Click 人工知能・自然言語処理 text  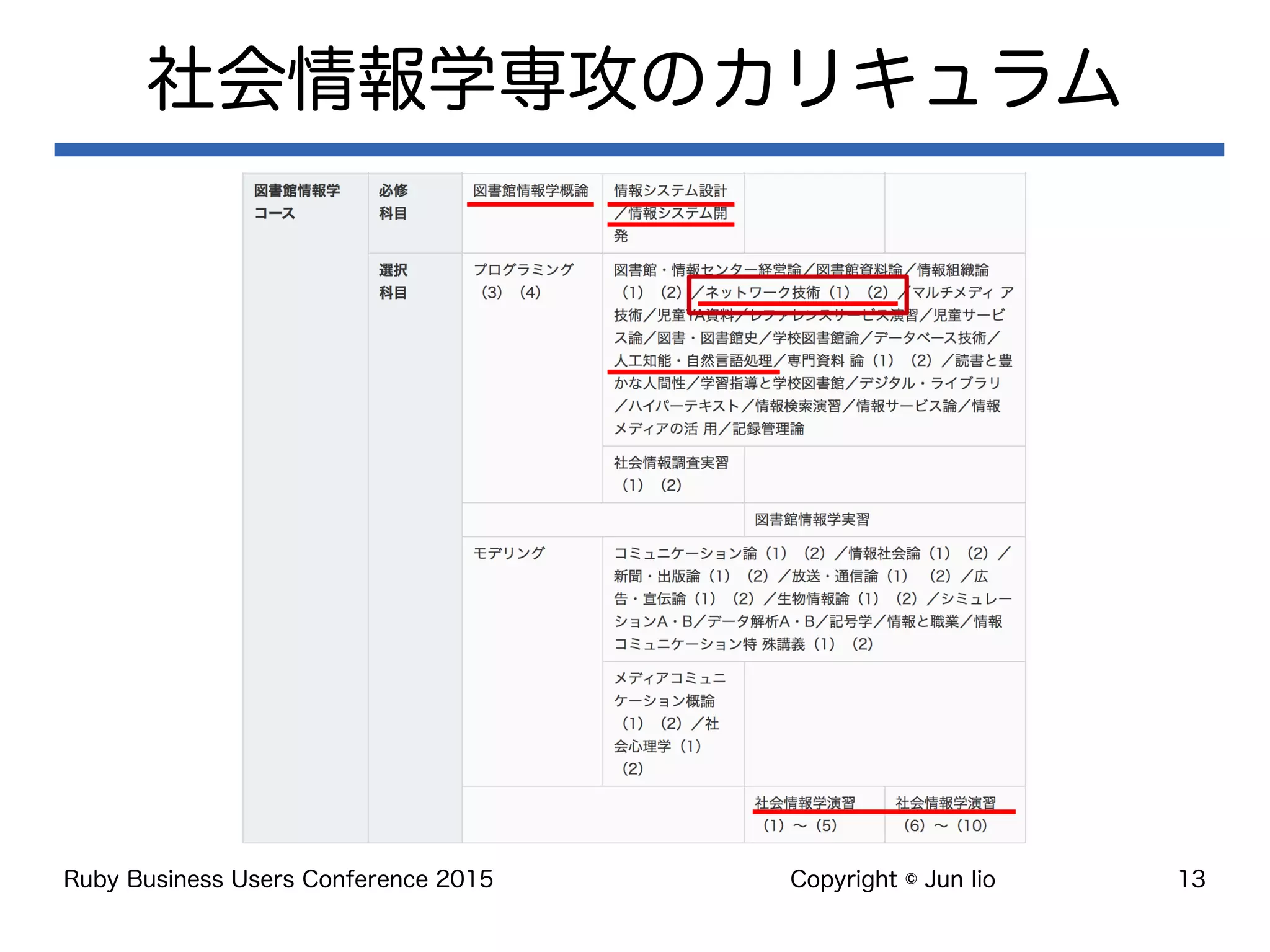pyautogui.click(x=693, y=360)
